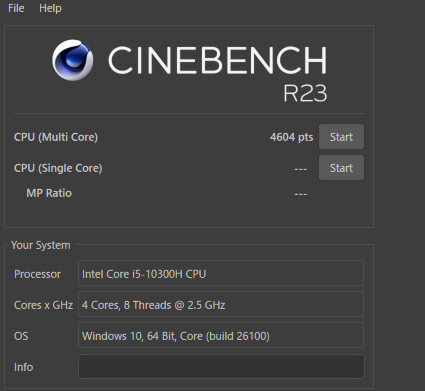Click the OS field showing Windows 10
Viewport: 425px width, 391px height.
[221, 335]
